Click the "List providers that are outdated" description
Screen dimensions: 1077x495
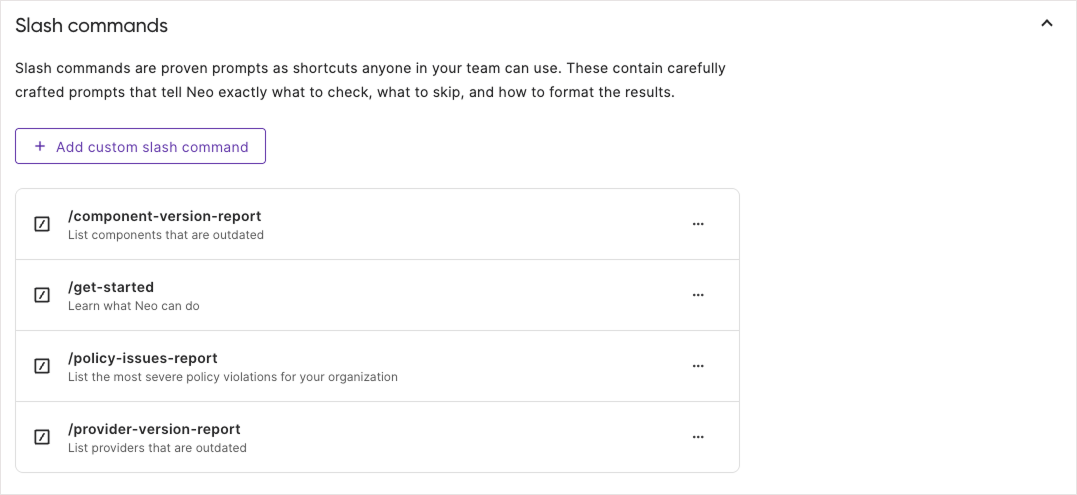pyautogui.click(x=157, y=448)
